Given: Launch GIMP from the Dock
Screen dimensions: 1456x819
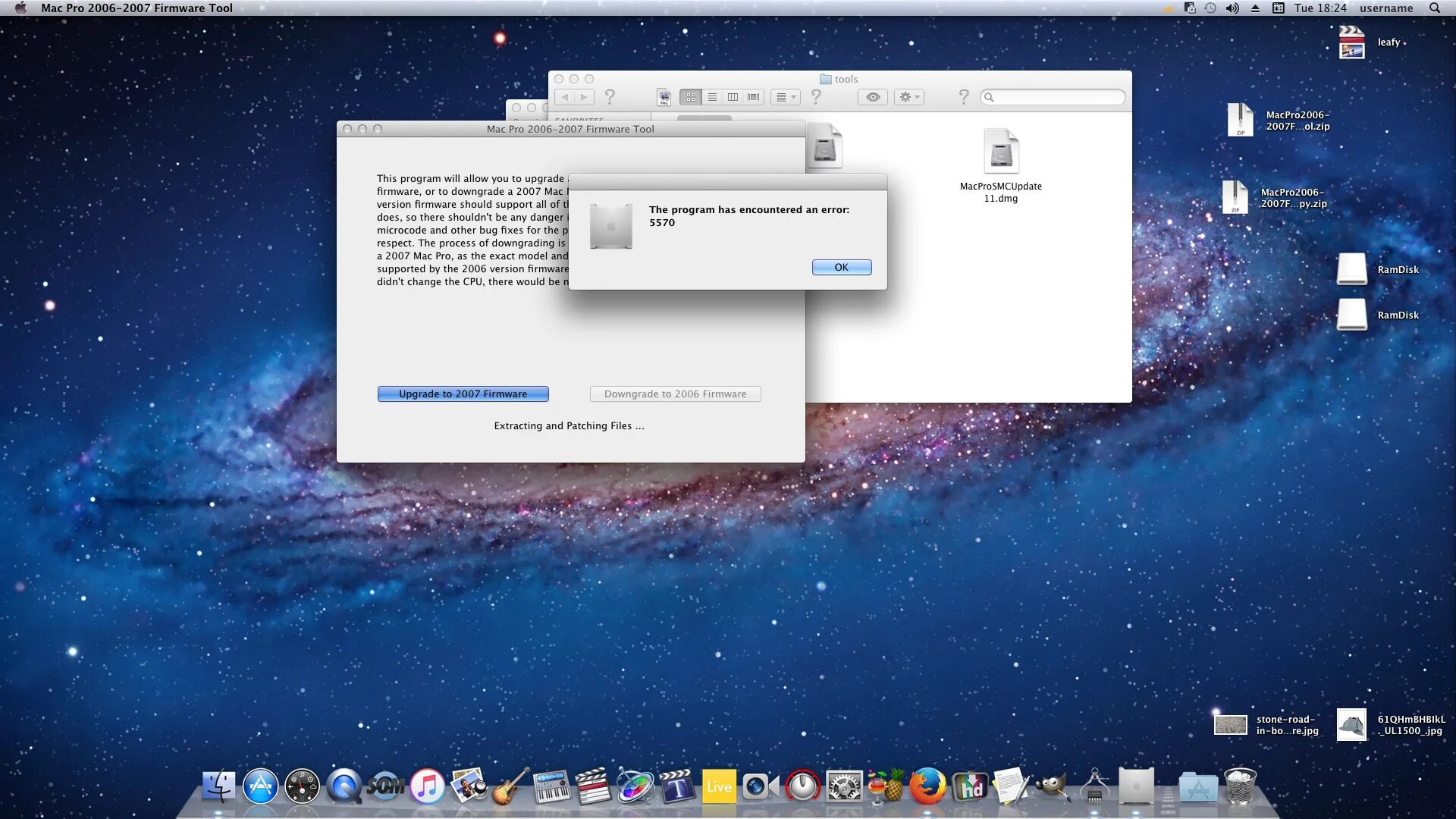Looking at the screenshot, I should [x=1053, y=786].
